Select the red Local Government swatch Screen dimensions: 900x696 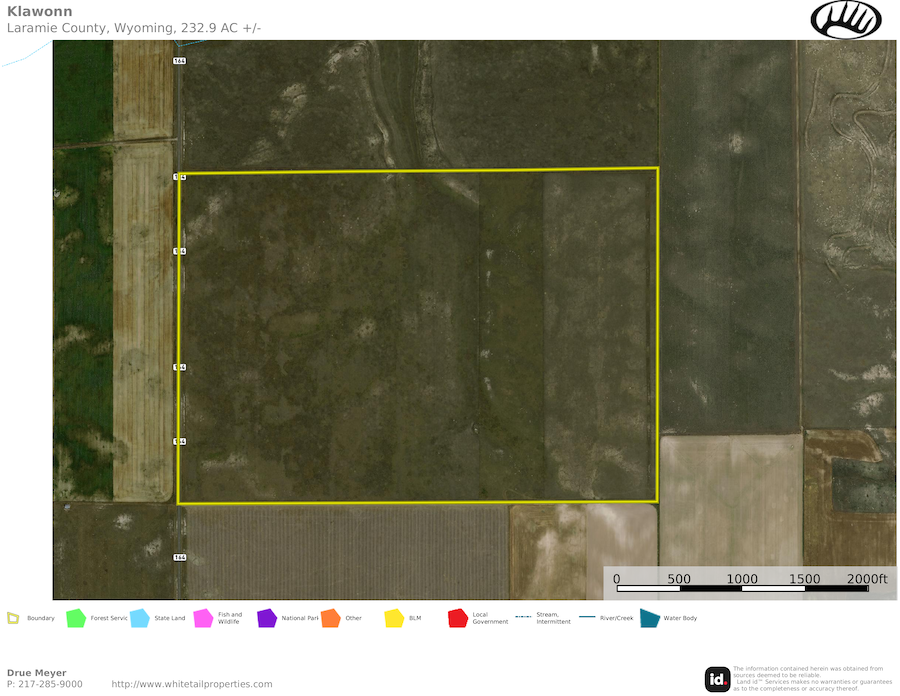458,618
